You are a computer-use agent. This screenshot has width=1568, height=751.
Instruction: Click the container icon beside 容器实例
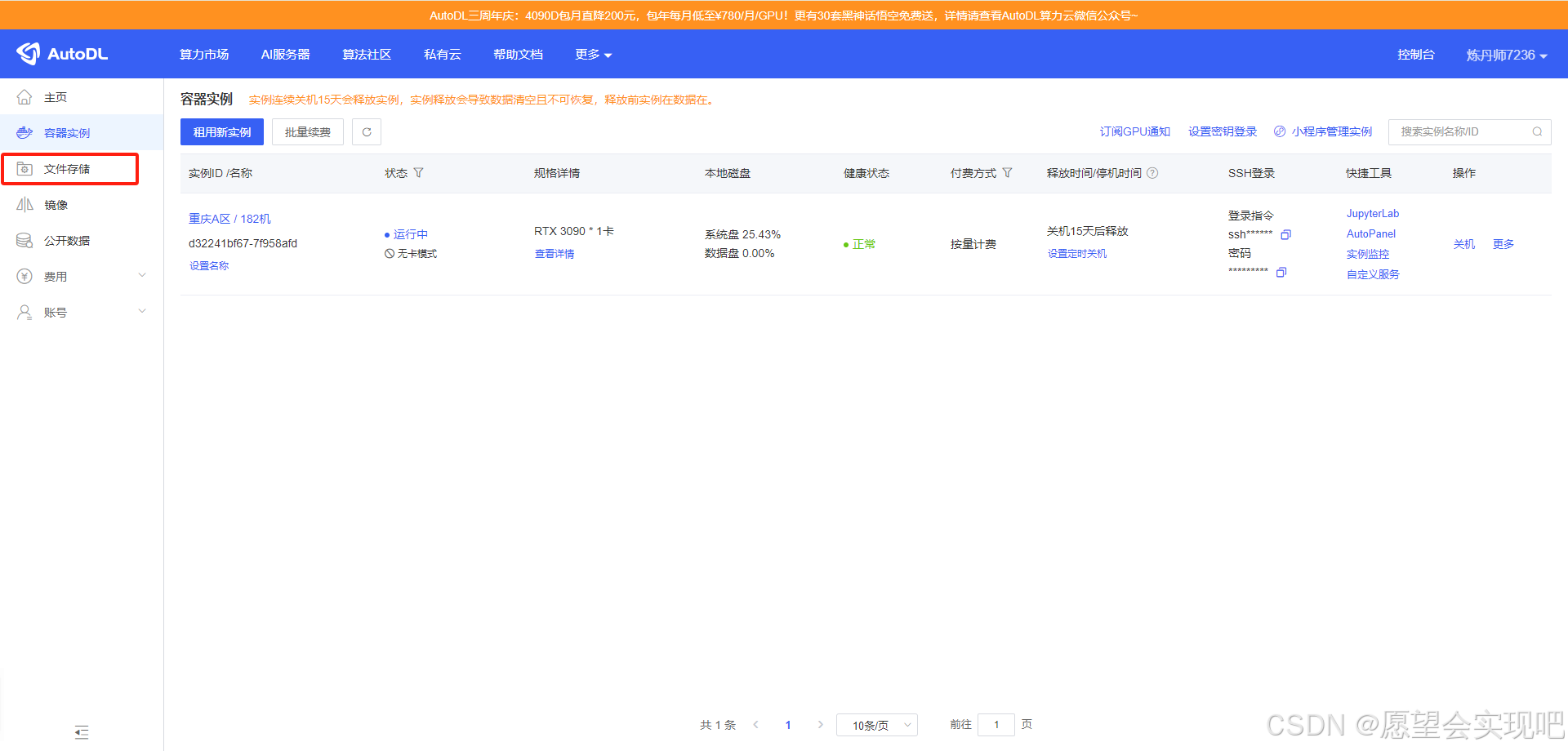[24, 133]
